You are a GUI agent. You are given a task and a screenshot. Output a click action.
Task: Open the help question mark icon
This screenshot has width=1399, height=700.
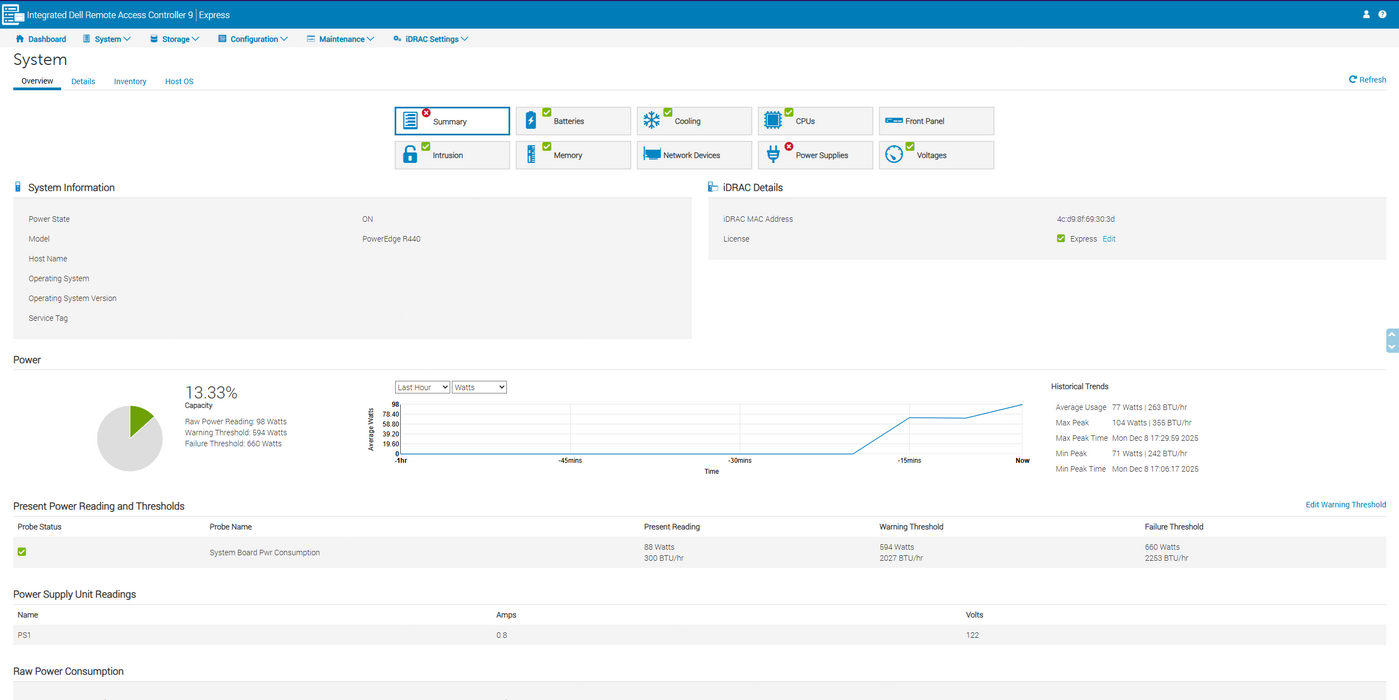coord(1383,14)
